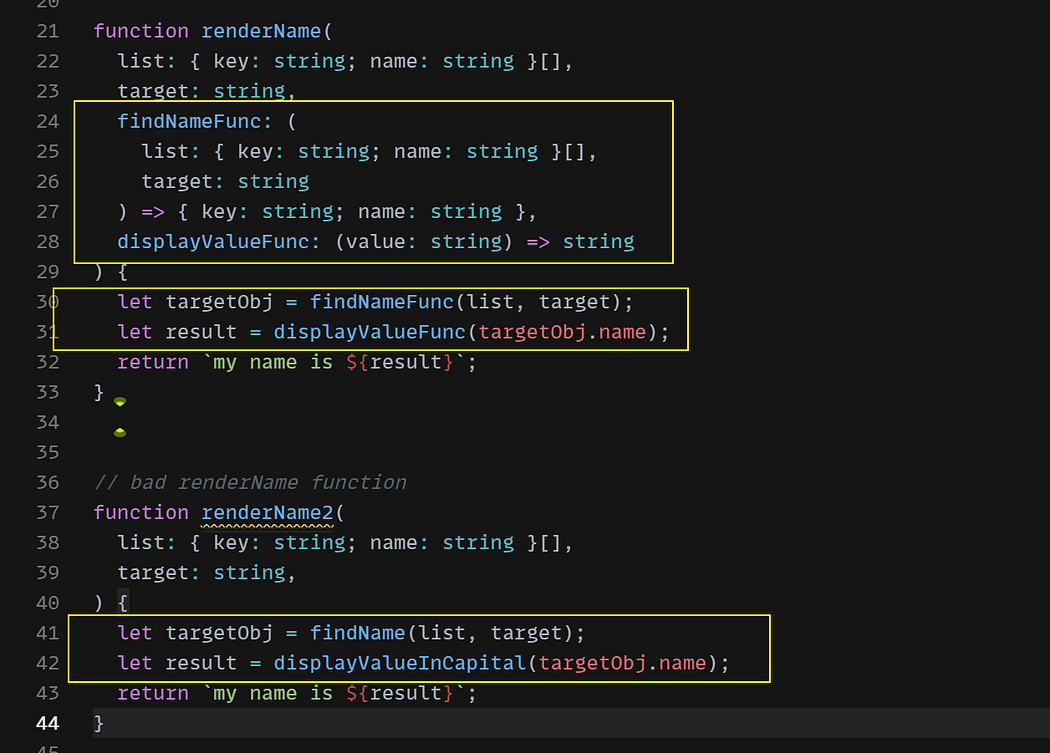Click the active line number 44 in the gutter
This screenshot has height=753, width=1050.
[48, 724]
